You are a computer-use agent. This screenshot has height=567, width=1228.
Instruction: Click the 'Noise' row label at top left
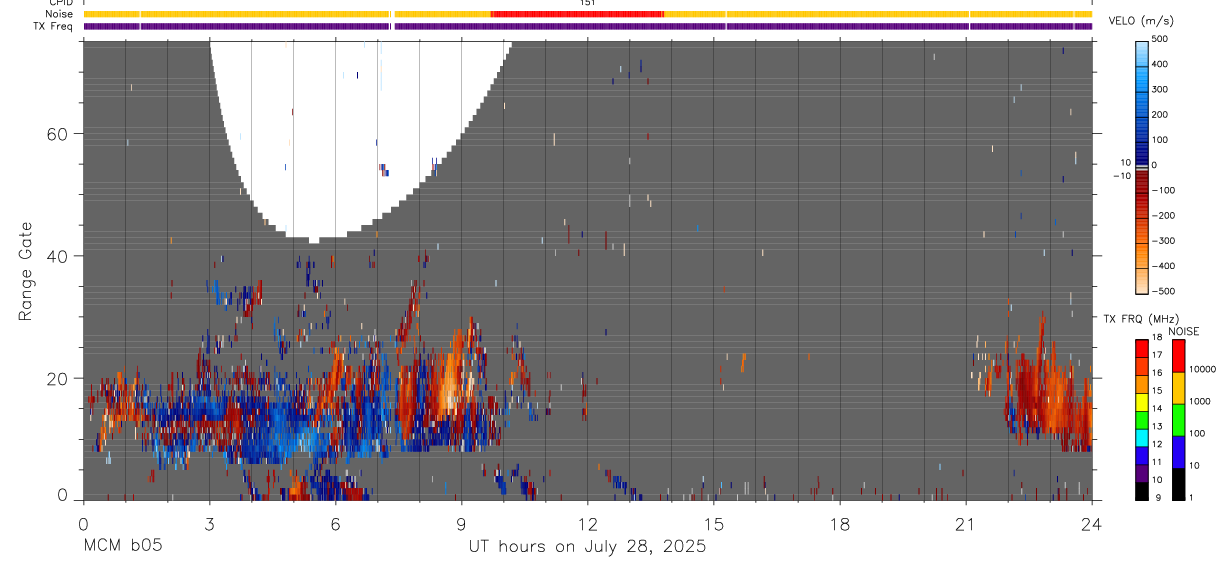tap(60, 14)
